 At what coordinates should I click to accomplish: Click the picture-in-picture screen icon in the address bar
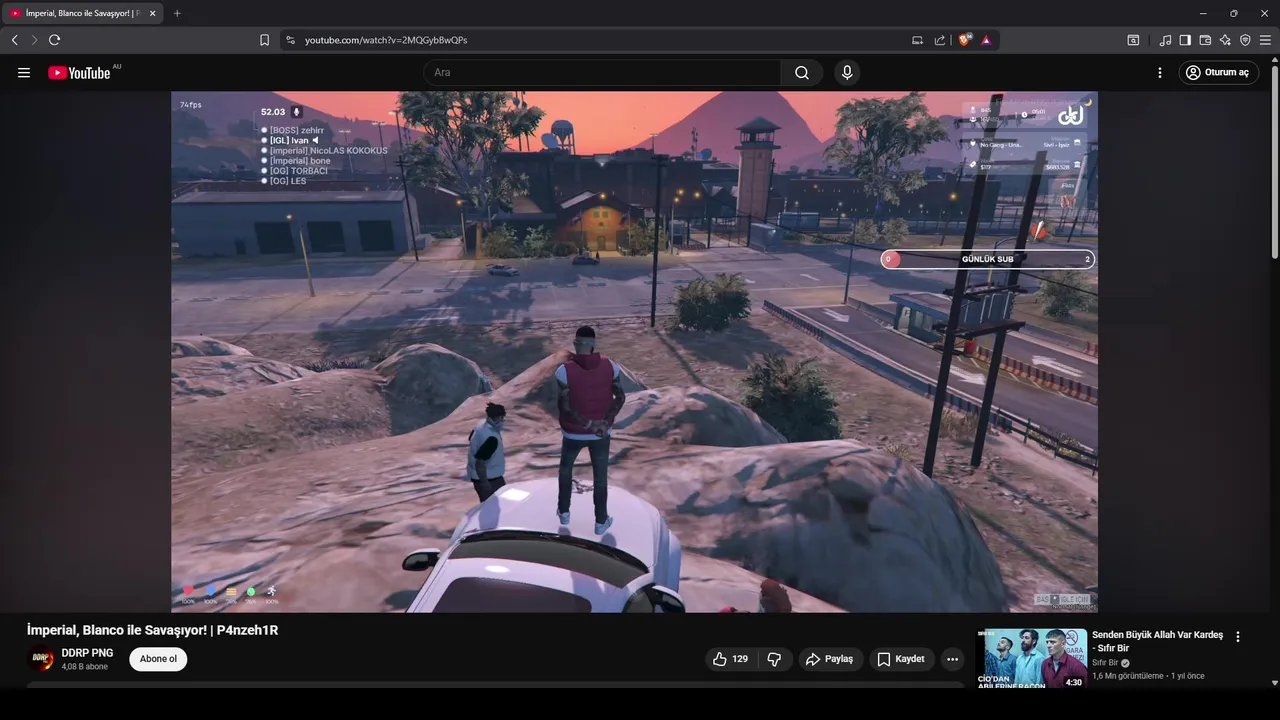coord(917,40)
